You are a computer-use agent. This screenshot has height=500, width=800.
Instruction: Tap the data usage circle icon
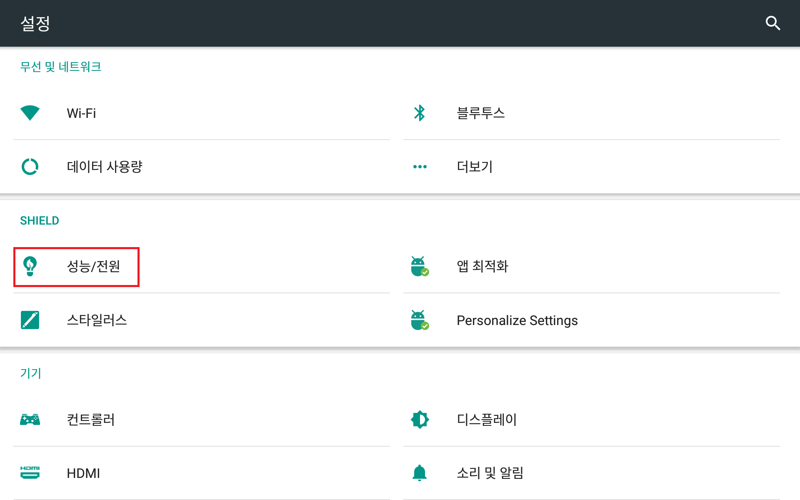(x=30, y=166)
